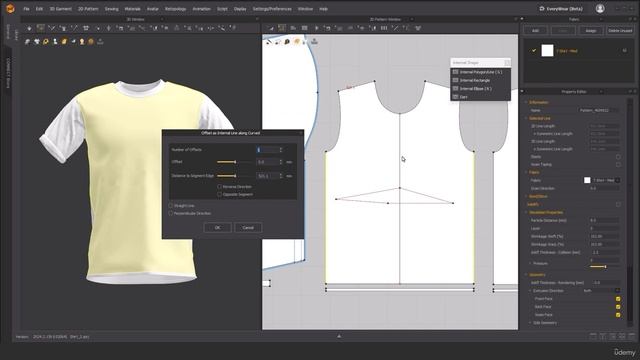Uncheck the Back Face checkbox
This screenshot has width=640, height=360.
[x=618, y=307]
